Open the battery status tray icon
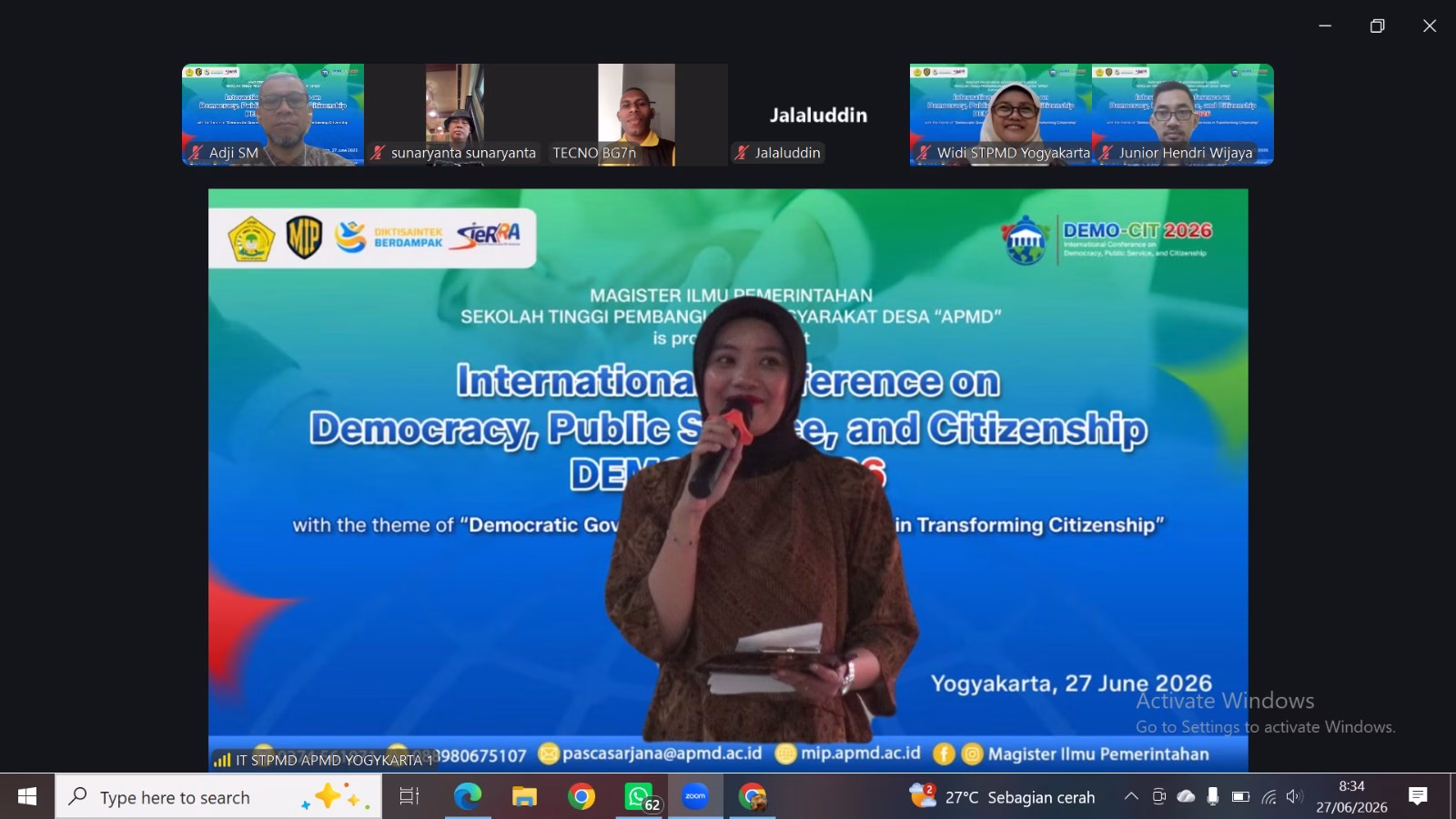 click(1240, 797)
